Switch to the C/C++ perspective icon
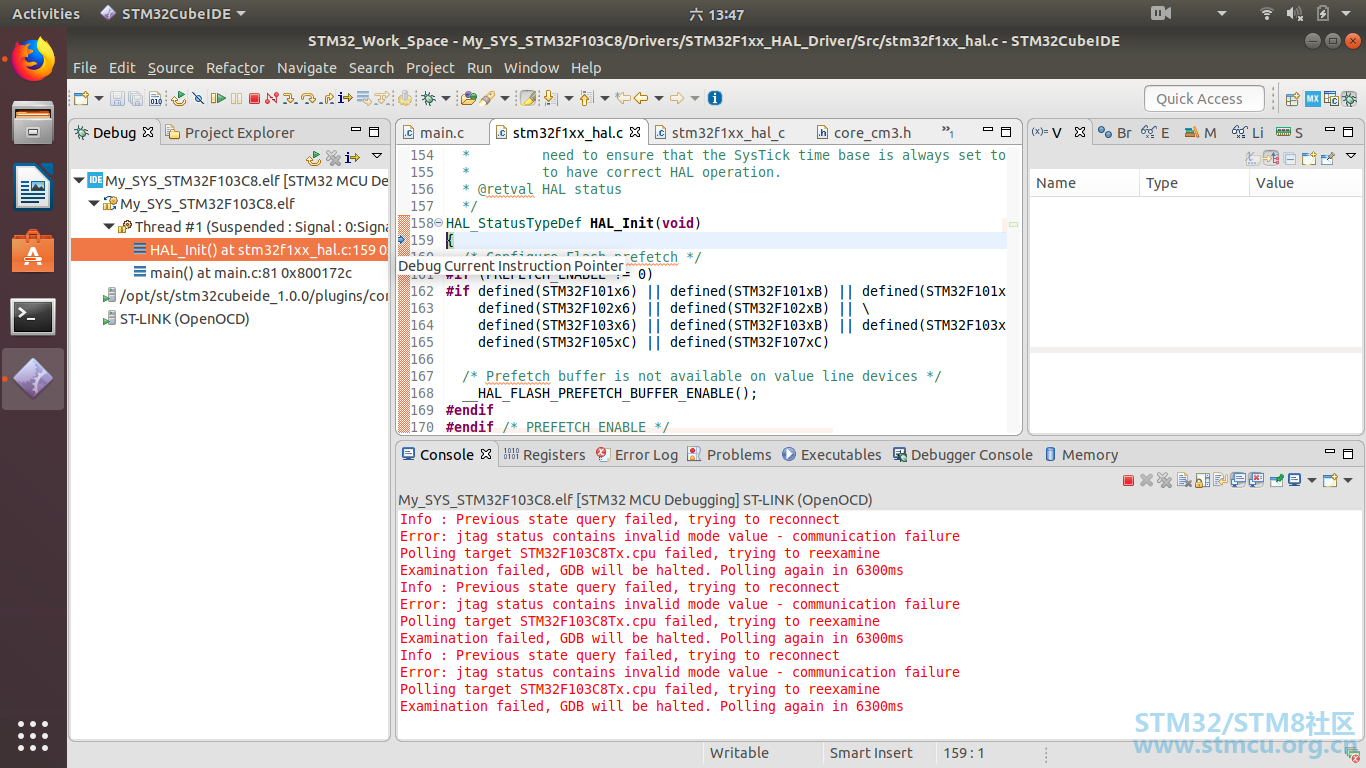The width and height of the screenshot is (1366, 768). (1331, 98)
